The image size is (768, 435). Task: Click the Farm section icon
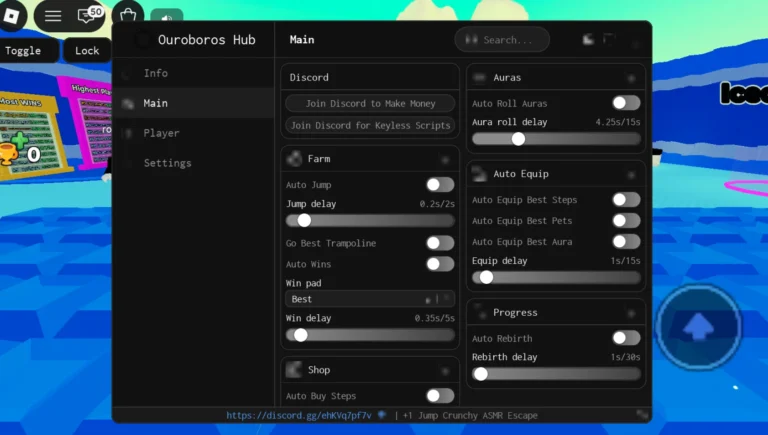click(294, 159)
